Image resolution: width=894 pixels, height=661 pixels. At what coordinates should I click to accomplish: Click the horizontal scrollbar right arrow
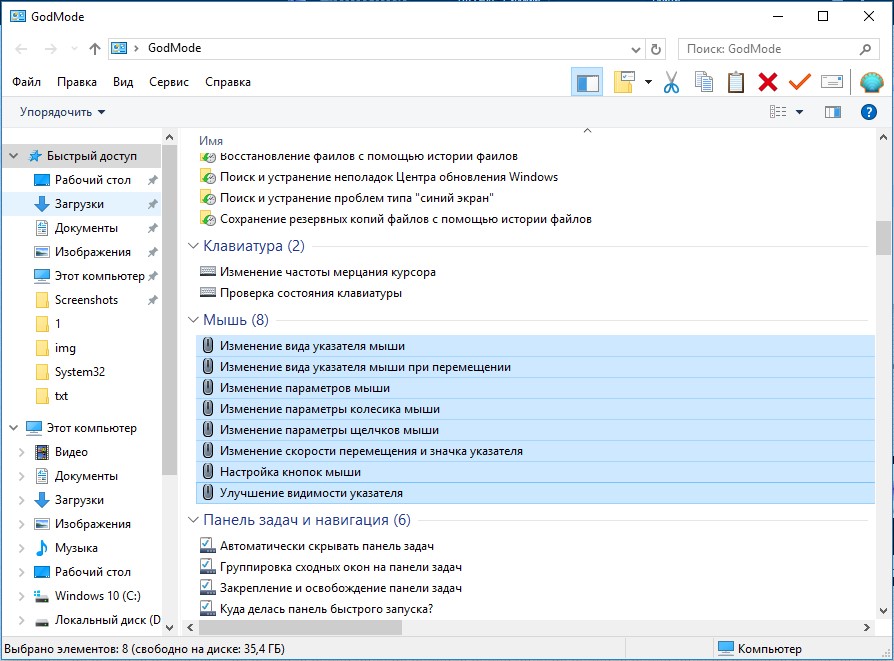click(867, 627)
